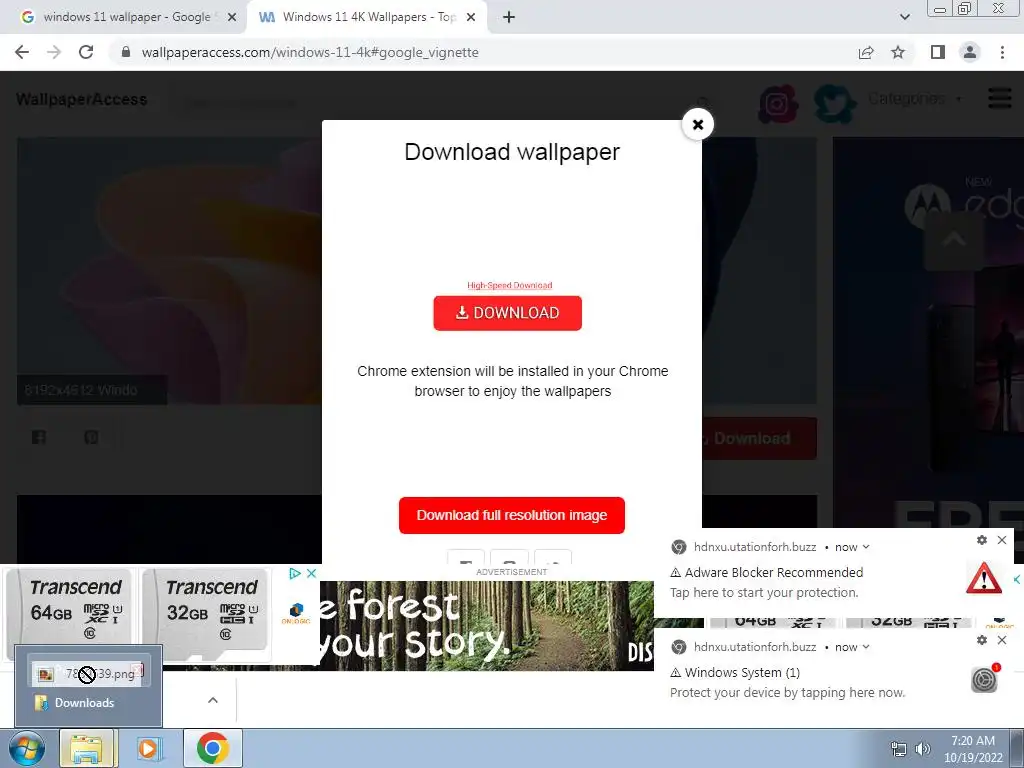
Task: Open settings gear on Adware Blocker notification
Action: click(982, 540)
